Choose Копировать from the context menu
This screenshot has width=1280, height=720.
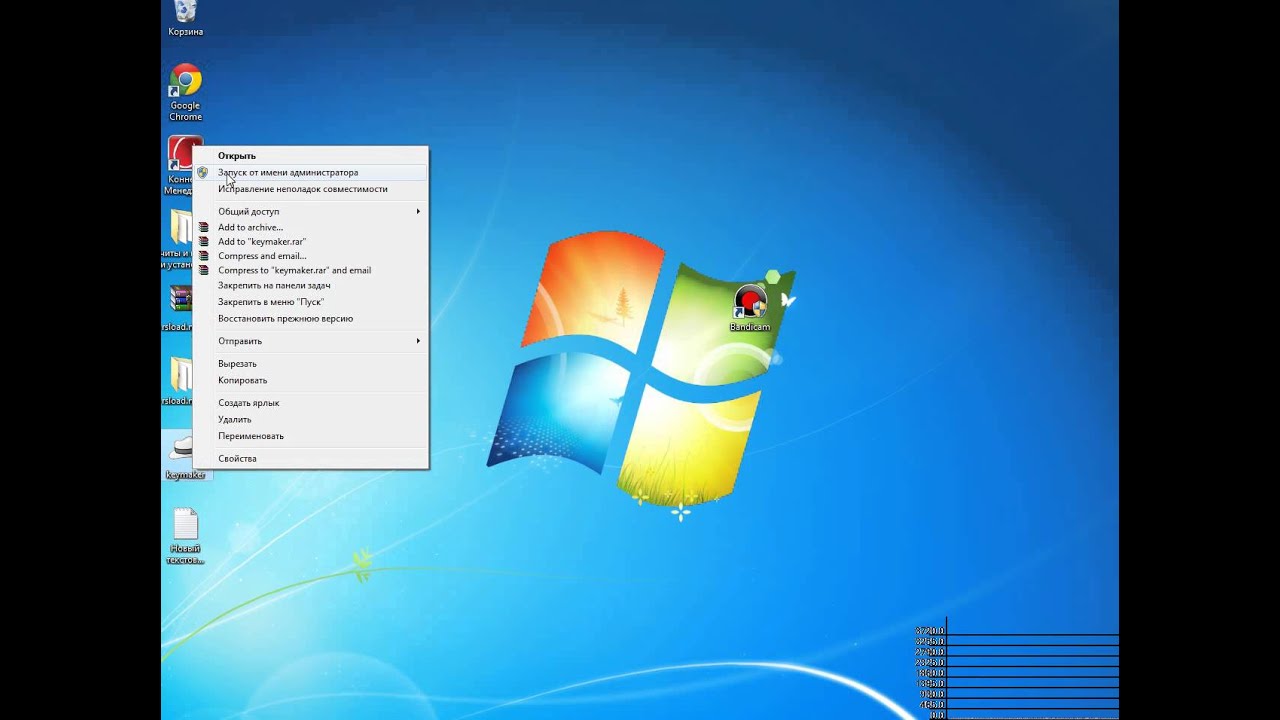click(x=311, y=381)
